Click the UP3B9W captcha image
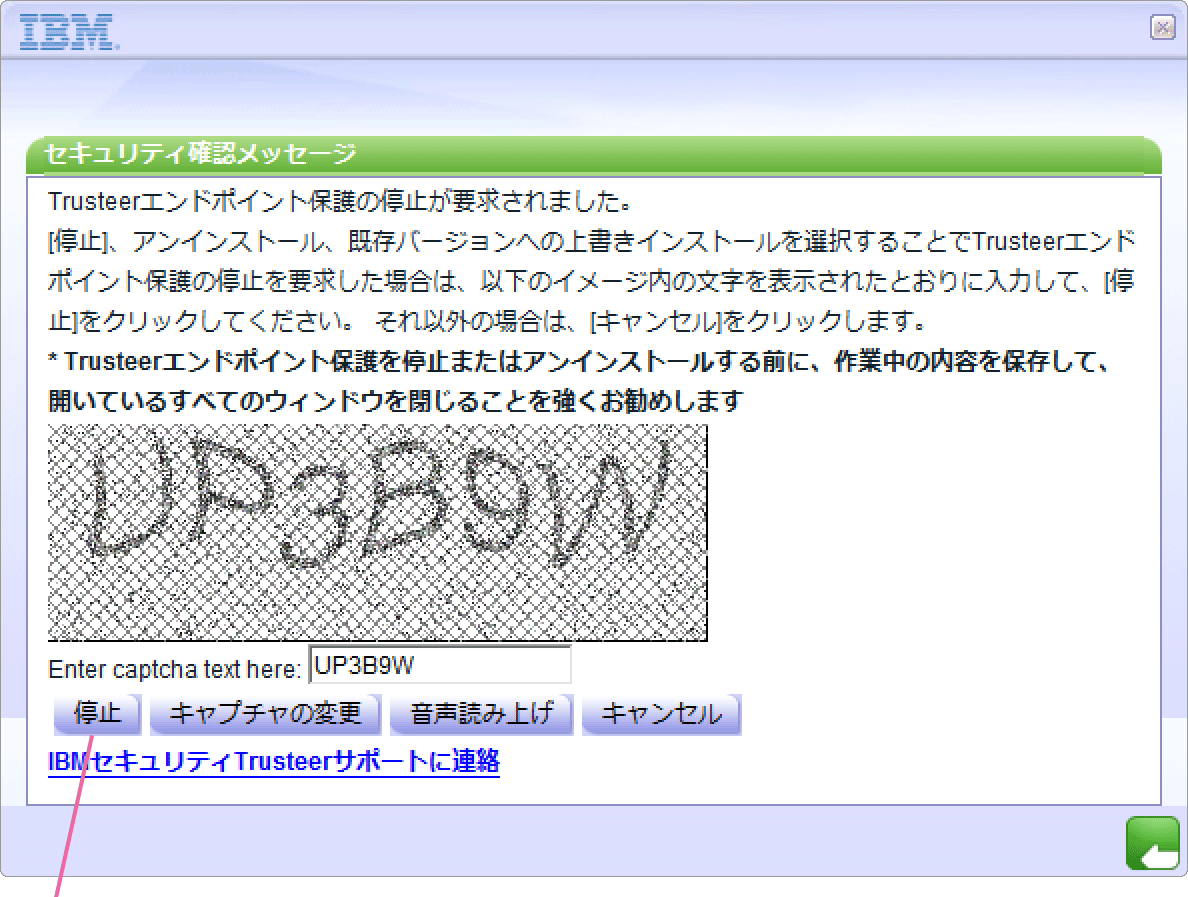Image resolution: width=1188 pixels, height=897 pixels. coord(377,533)
